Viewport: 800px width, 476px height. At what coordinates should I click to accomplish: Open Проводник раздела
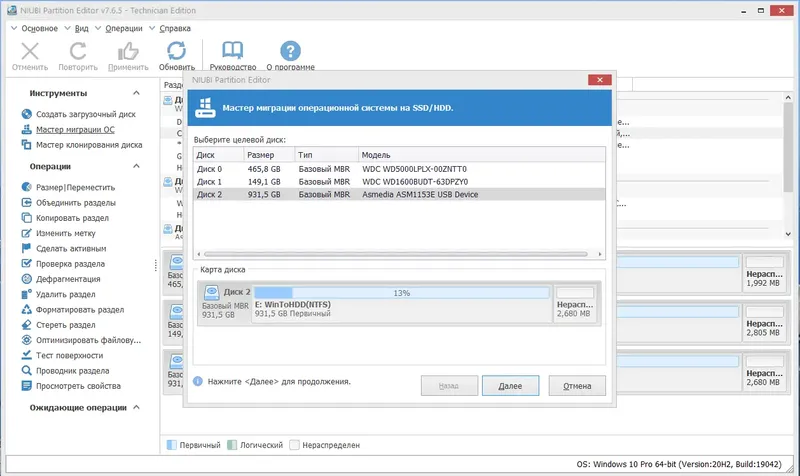pos(72,371)
